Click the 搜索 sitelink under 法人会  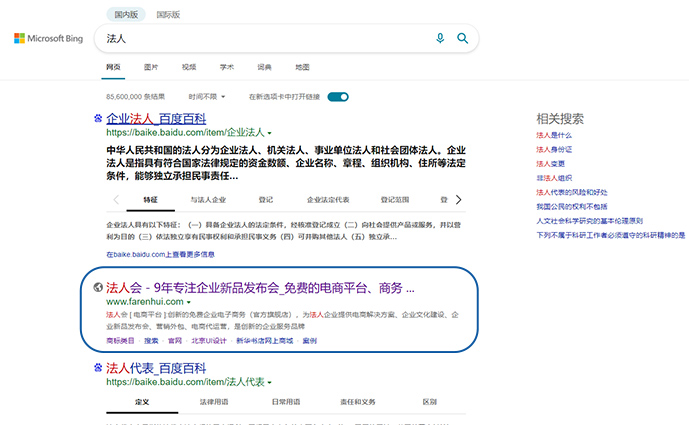(x=151, y=341)
